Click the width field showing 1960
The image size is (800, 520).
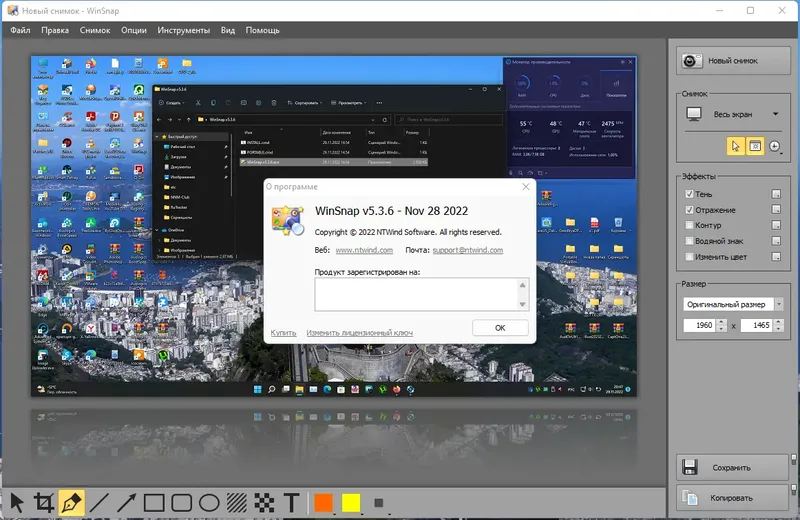click(x=700, y=325)
